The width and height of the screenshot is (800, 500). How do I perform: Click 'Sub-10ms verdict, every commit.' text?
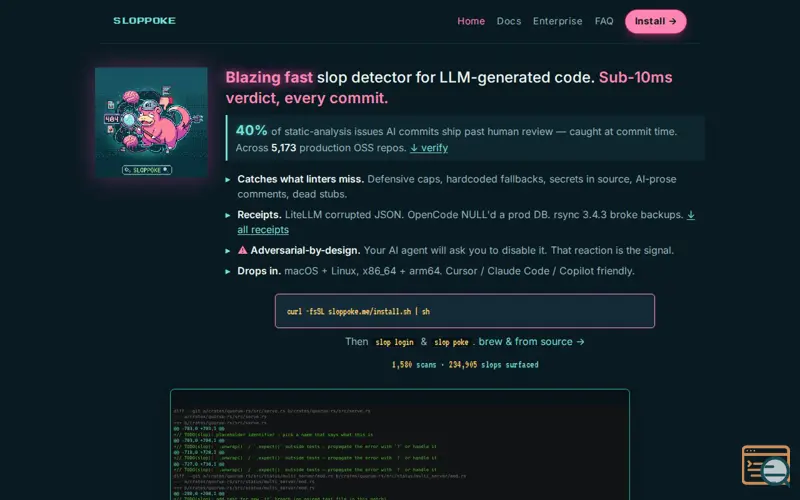[449, 87]
